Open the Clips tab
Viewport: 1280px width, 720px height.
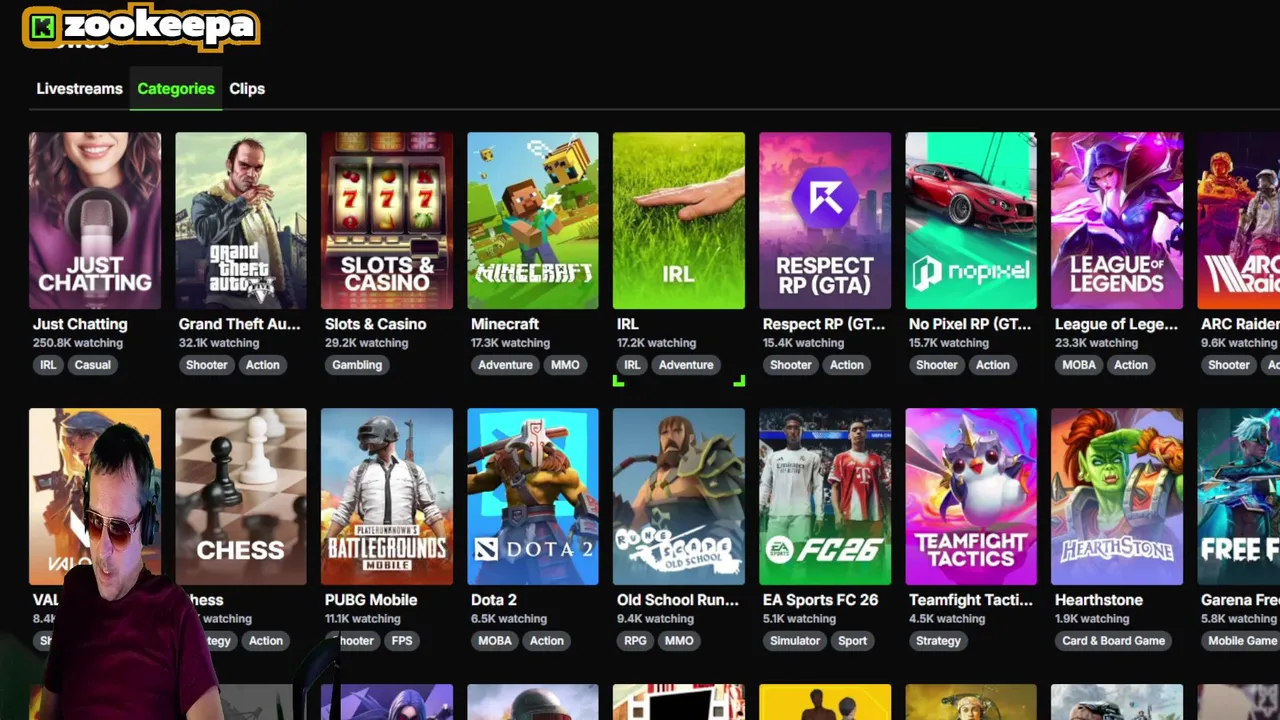(x=247, y=89)
